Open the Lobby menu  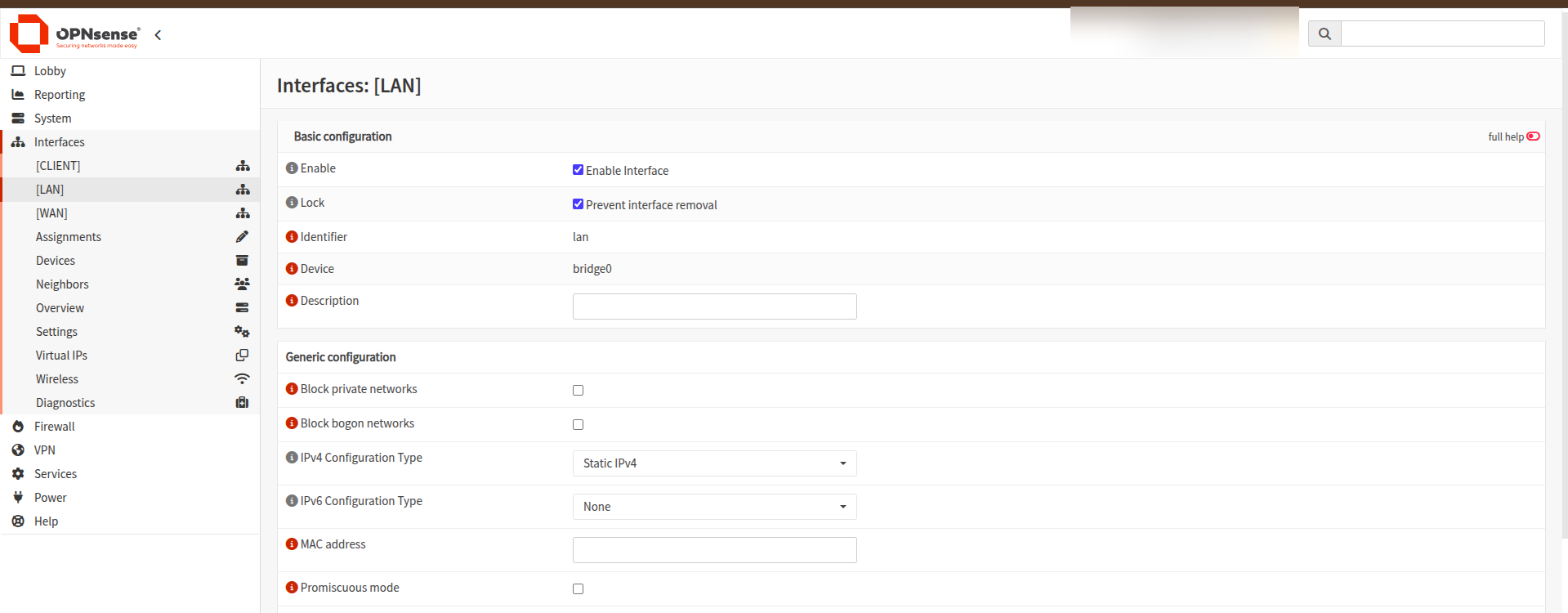coord(130,71)
